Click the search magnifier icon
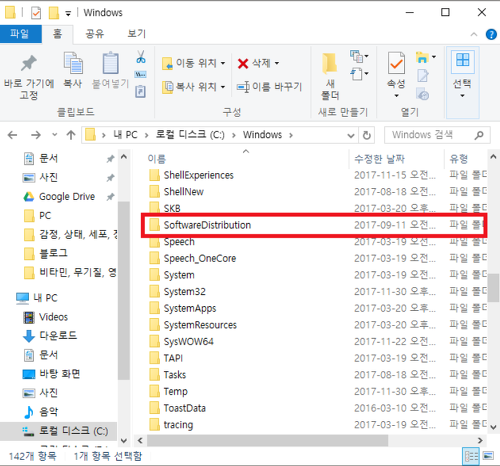Viewport: 500px width, 466px height. pos(479,135)
